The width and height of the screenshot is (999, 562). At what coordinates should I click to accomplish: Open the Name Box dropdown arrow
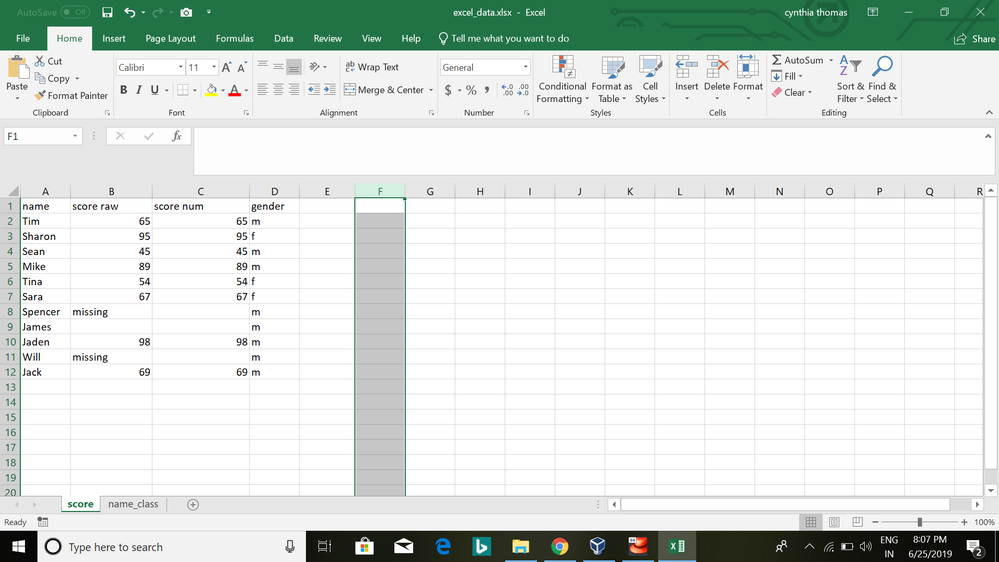75,136
